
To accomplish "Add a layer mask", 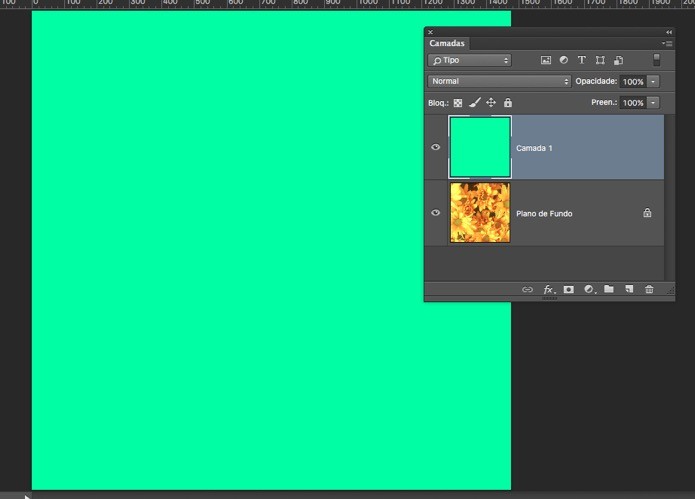I will point(568,289).
